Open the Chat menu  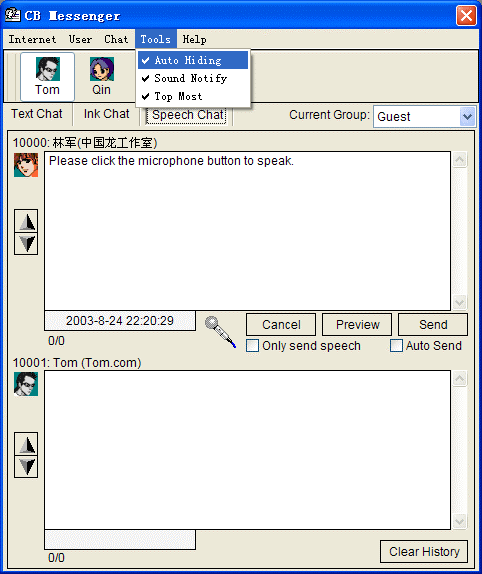116,39
